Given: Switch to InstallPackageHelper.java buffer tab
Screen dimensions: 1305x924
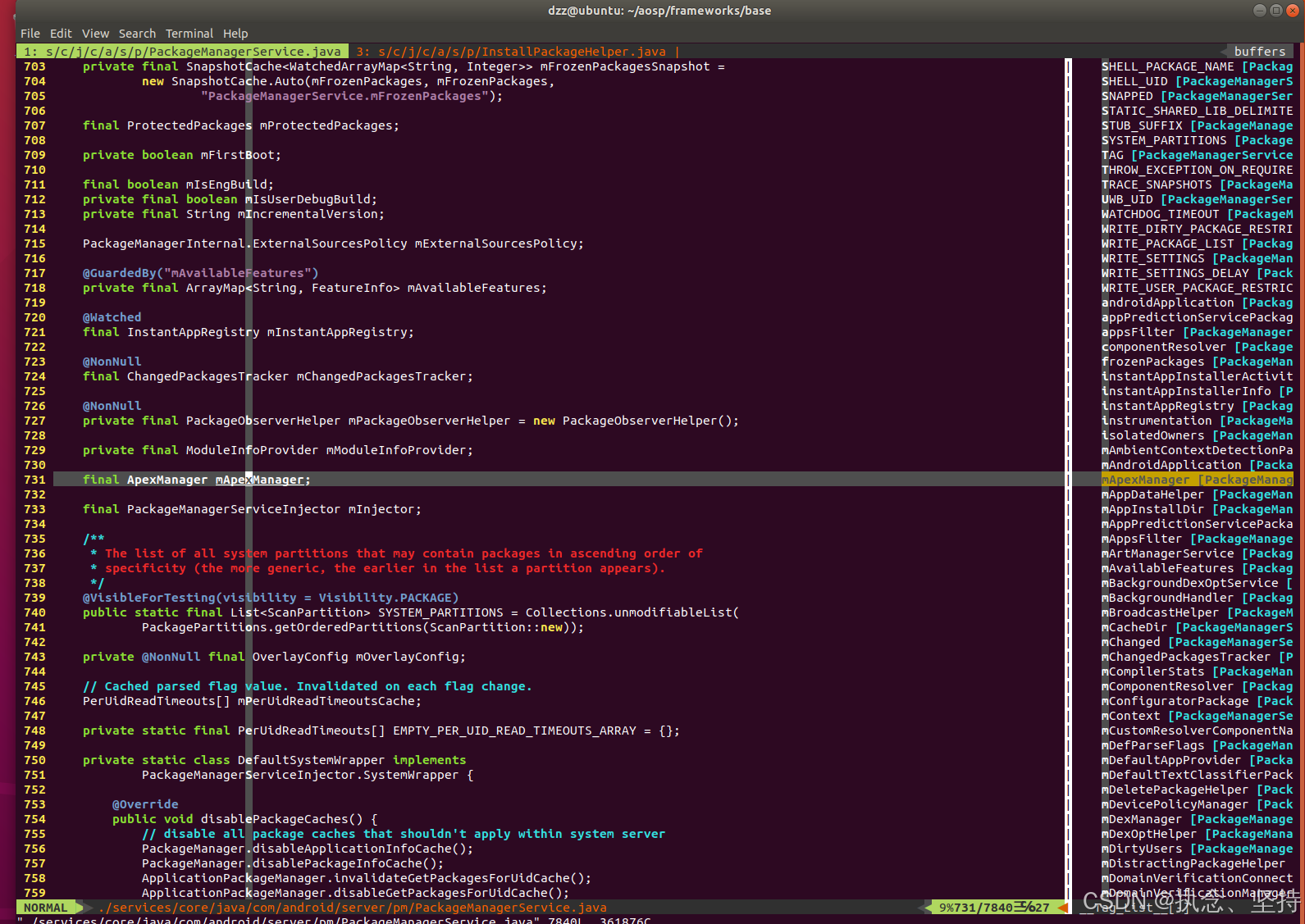Looking at the screenshot, I should pyautogui.click(x=510, y=52).
